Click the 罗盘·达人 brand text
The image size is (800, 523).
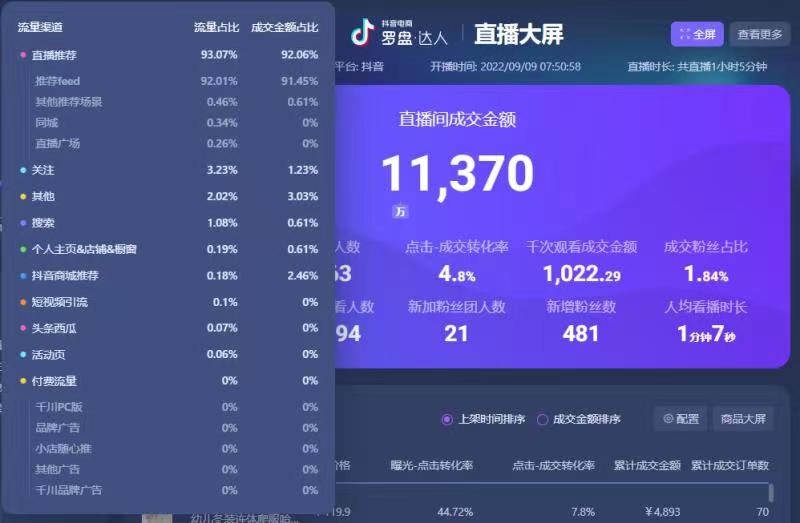tap(414, 38)
